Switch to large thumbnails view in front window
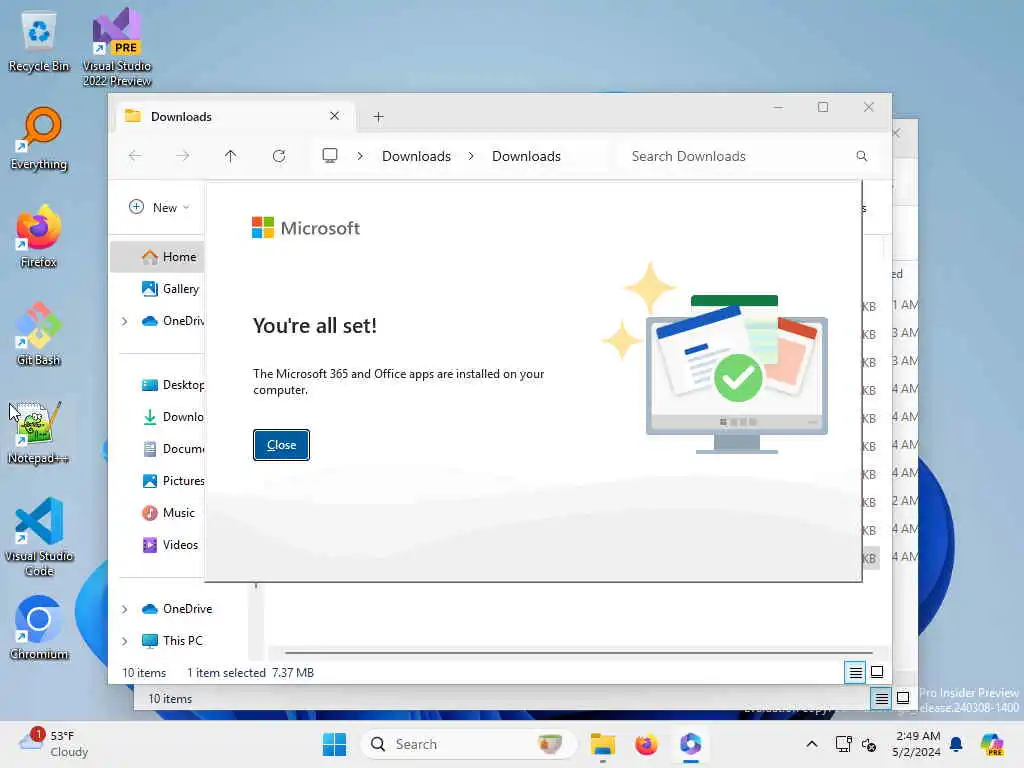 877,672
